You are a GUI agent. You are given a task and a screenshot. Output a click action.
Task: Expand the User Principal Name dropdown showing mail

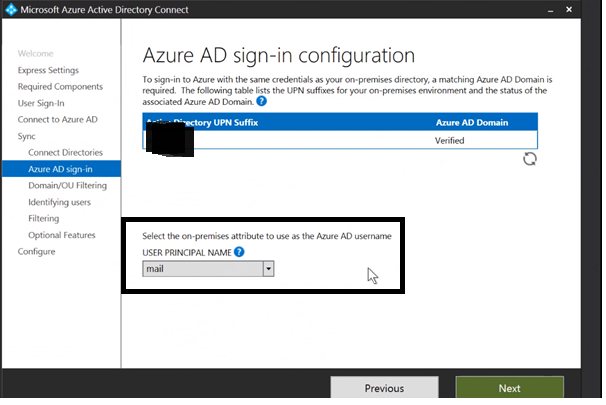tap(268, 269)
